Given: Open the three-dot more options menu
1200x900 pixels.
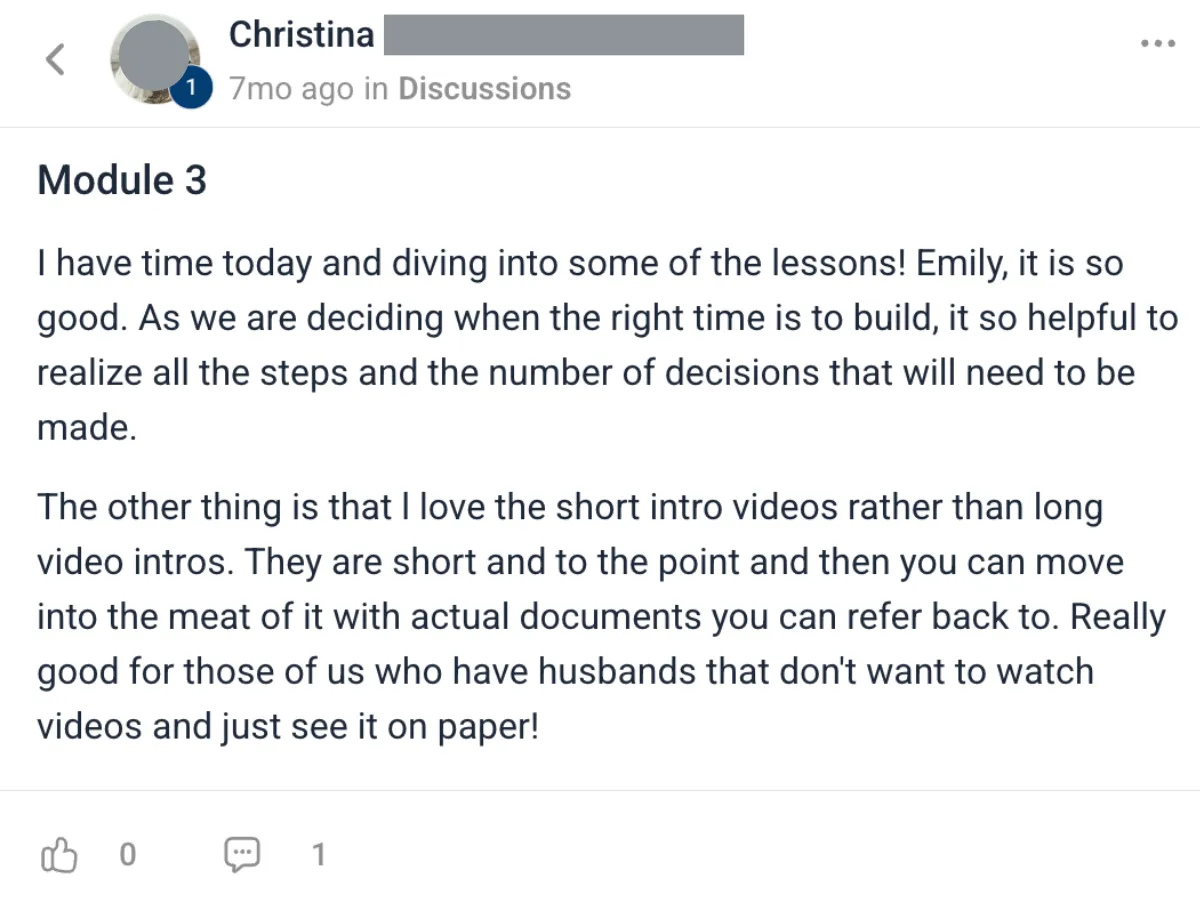Looking at the screenshot, I should (1157, 44).
